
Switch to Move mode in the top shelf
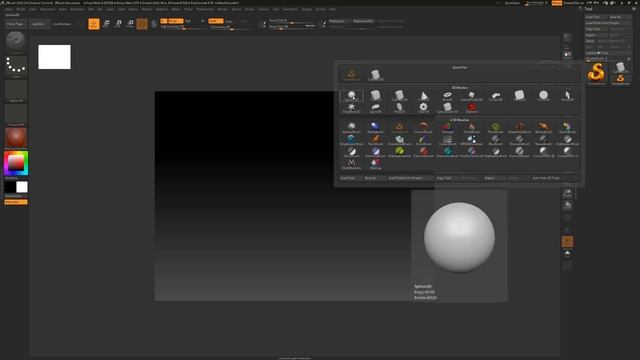click(106, 24)
